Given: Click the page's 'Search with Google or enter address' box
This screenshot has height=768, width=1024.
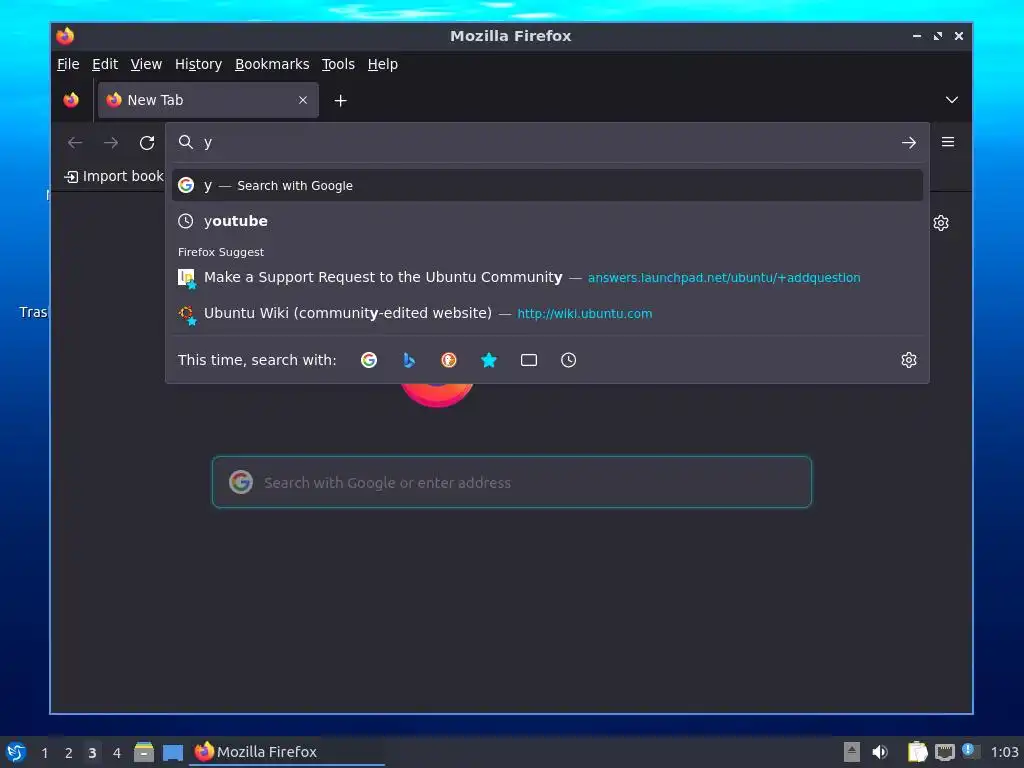Looking at the screenshot, I should pos(511,482).
